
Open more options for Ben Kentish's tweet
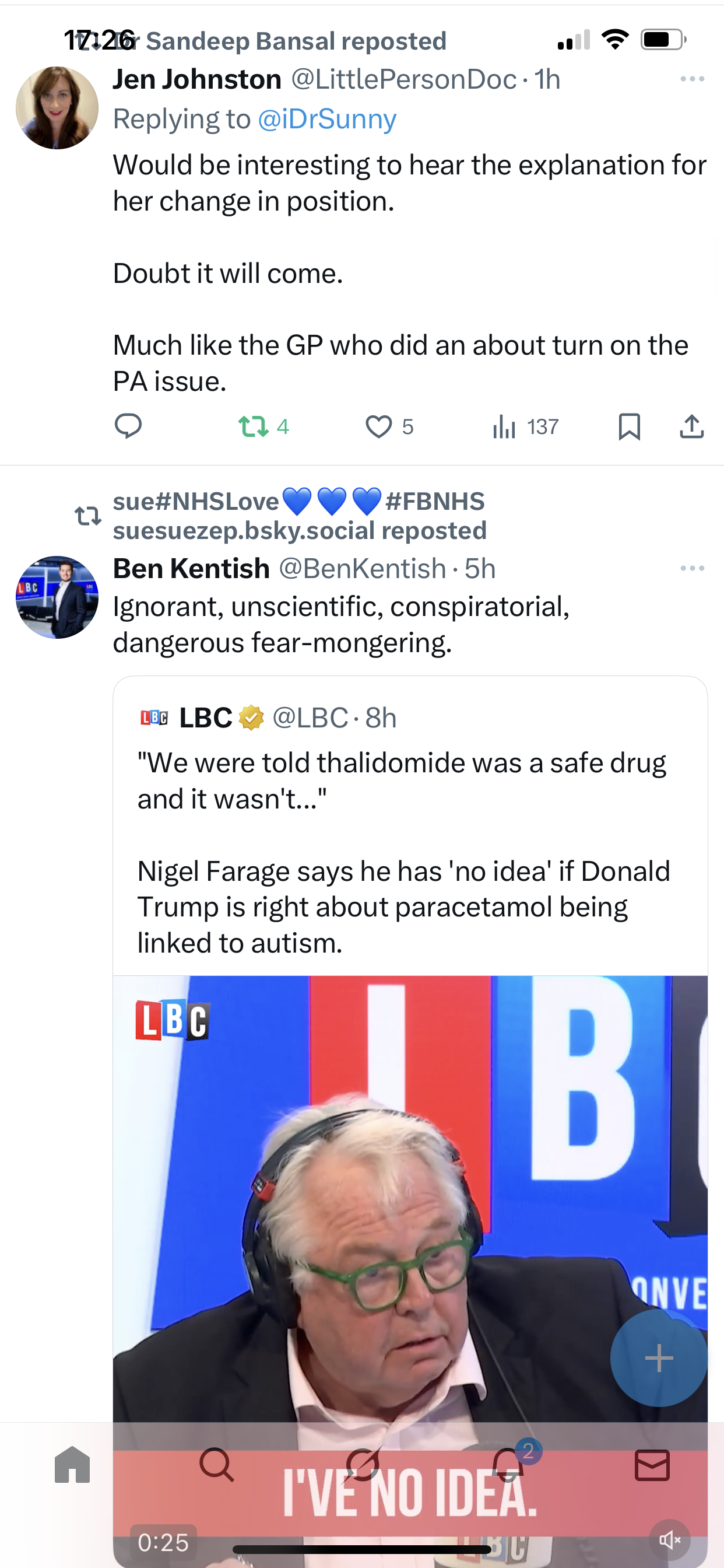(693, 569)
